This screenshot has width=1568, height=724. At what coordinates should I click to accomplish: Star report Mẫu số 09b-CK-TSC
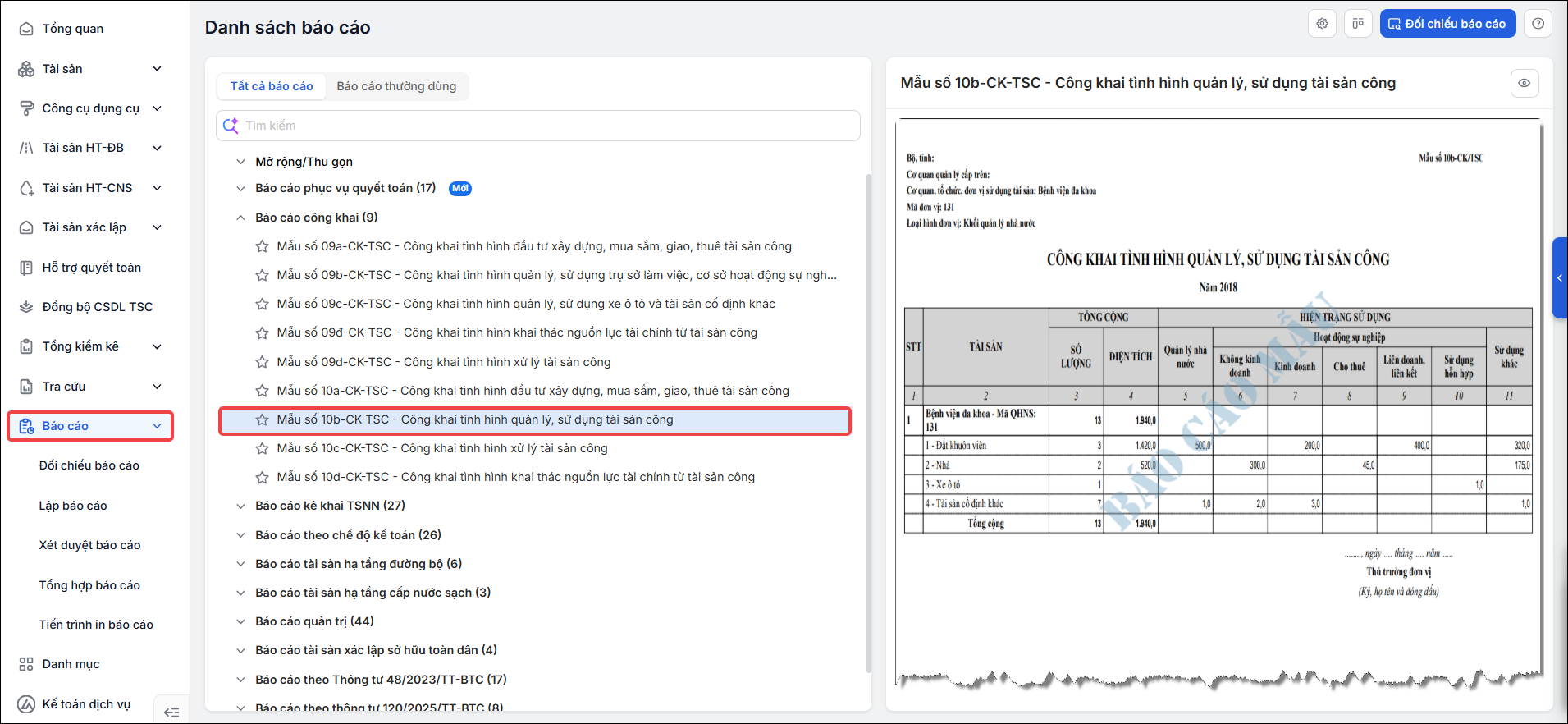click(x=262, y=275)
